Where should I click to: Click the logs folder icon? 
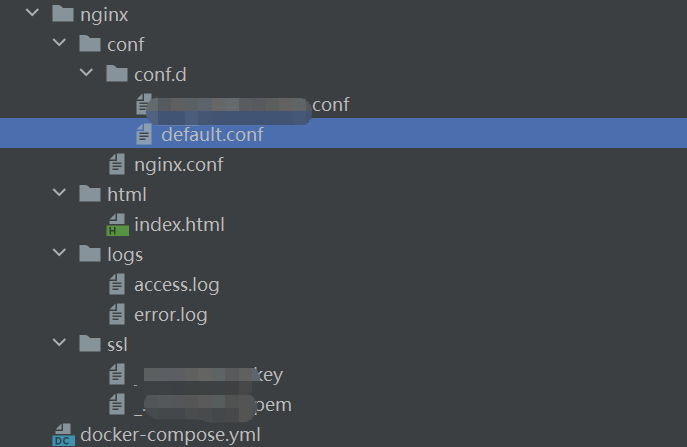tap(90, 254)
